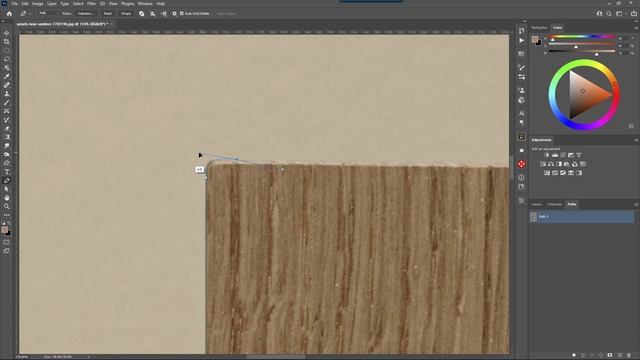Open the History panel icon in dock
This screenshot has height=360, width=640.
click(x=521, y=31)
